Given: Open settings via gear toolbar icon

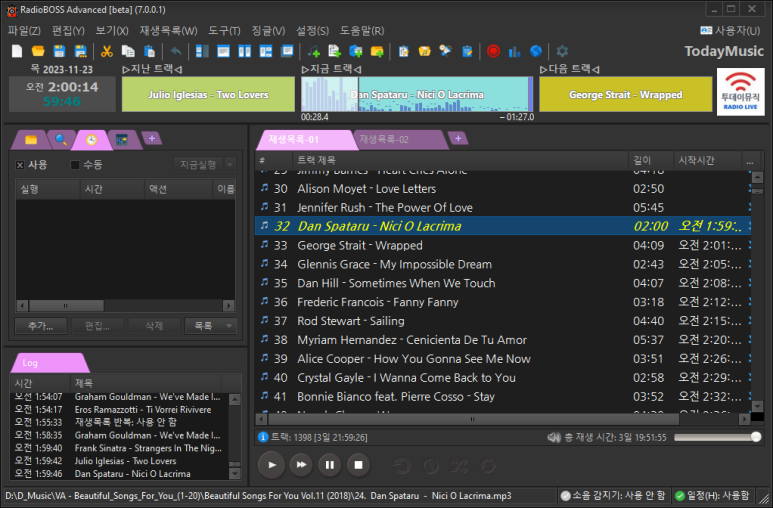Looking at the screenshot, I should click(x=562, y=51).
